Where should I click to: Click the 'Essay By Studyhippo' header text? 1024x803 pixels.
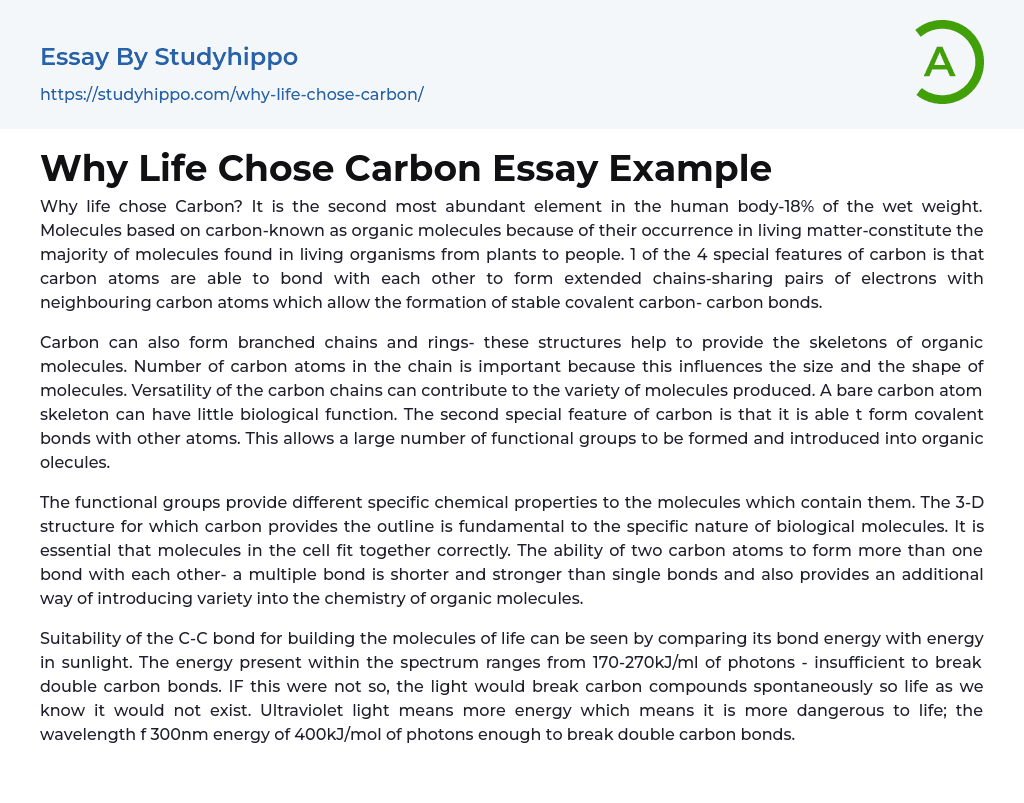(x=169, y=57)
